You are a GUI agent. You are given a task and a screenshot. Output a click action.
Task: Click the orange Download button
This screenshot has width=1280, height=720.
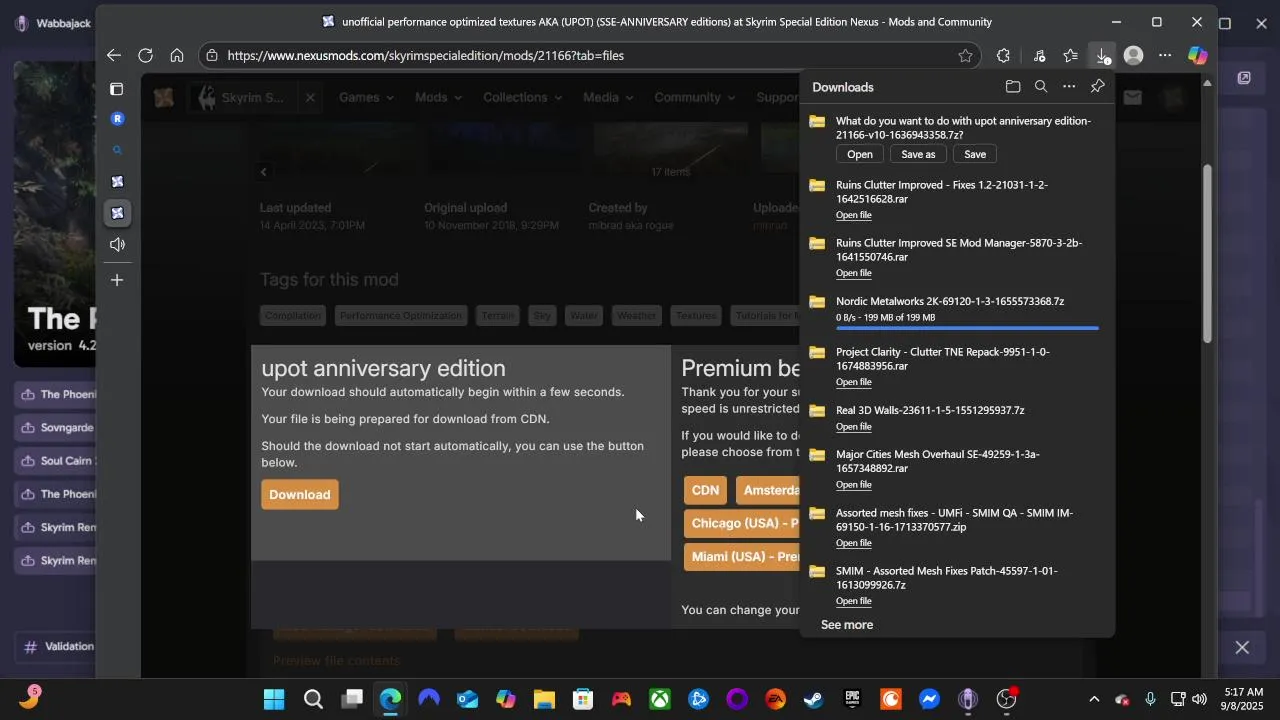(x=300, y=495)
